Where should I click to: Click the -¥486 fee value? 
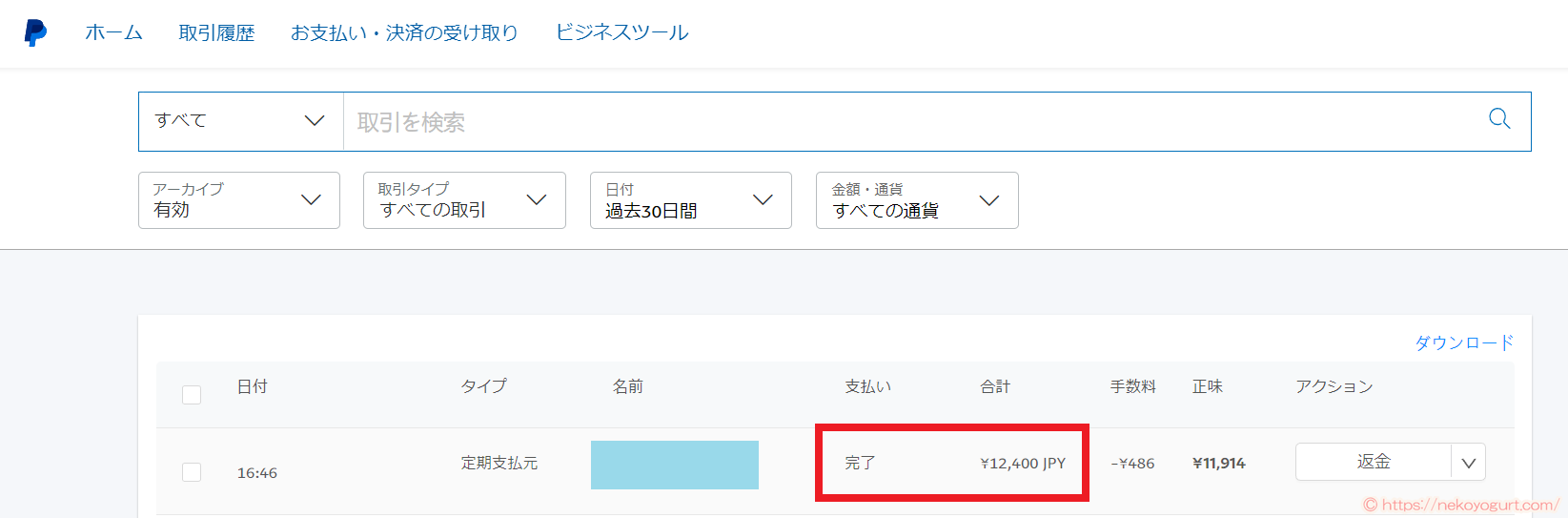tap(1132, 464)
